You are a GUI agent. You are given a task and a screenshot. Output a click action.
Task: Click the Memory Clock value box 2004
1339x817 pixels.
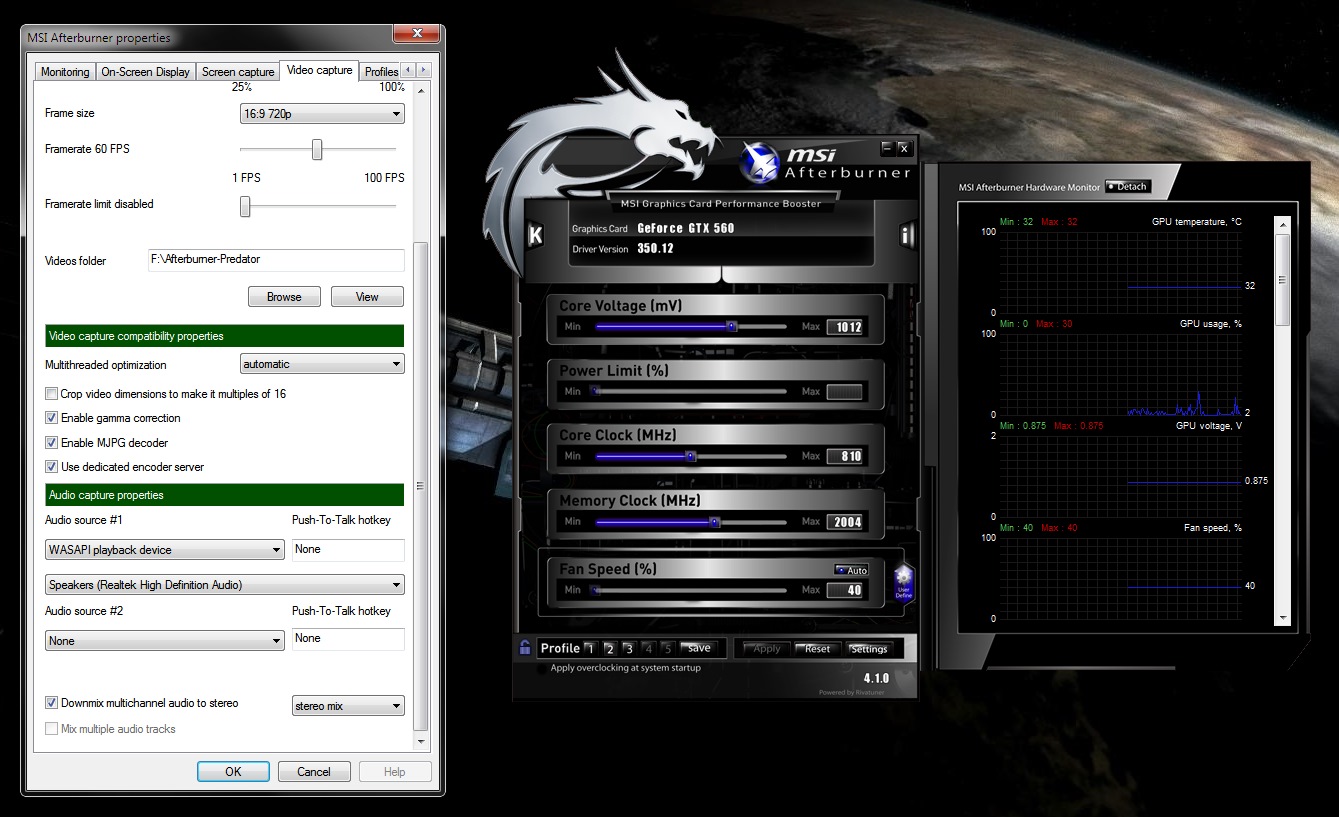click(845, 522)
